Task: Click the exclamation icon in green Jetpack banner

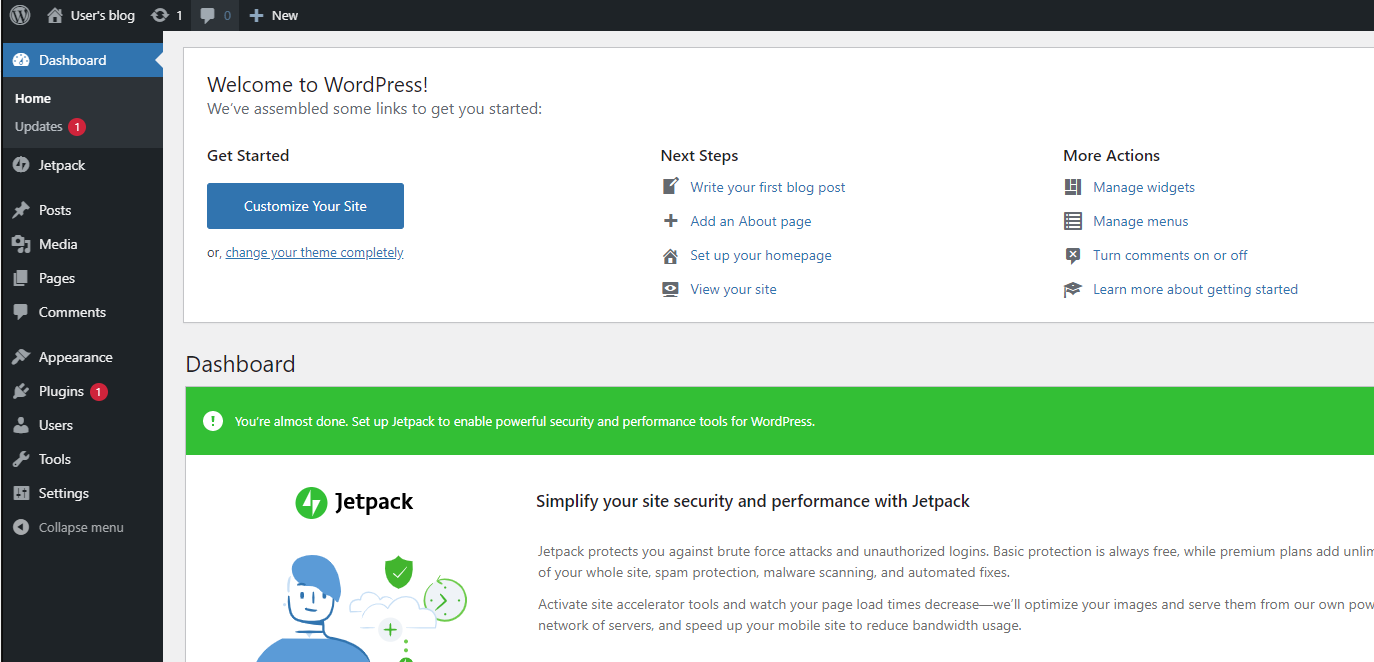Action: (213, 421)
